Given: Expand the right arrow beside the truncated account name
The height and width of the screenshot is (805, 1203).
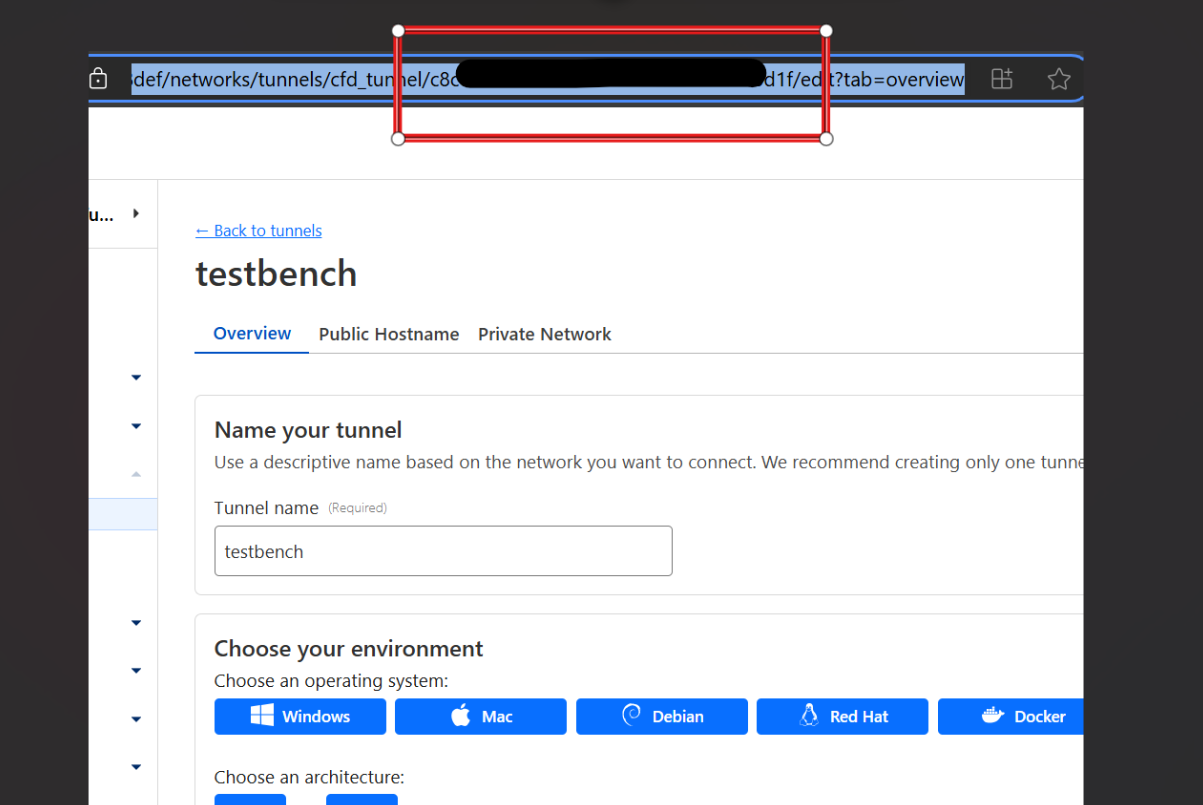Looking at the screenshot, I should (x=136, y=213).
